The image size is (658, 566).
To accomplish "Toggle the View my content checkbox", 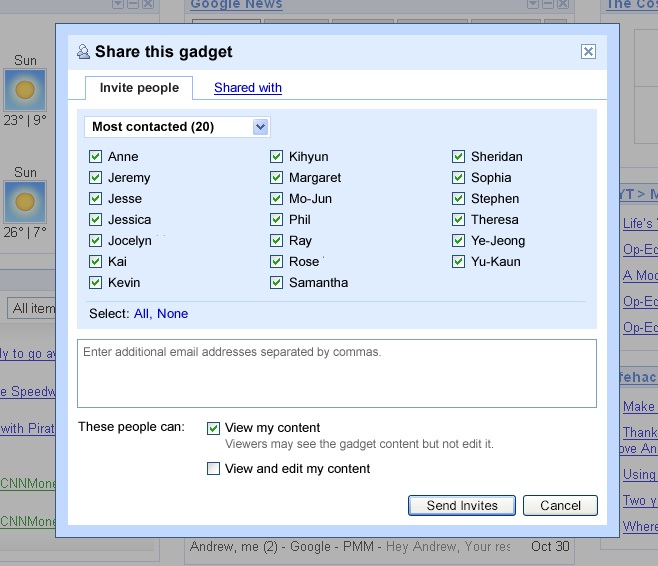I will pyautogui.click(x=213, y=429).
